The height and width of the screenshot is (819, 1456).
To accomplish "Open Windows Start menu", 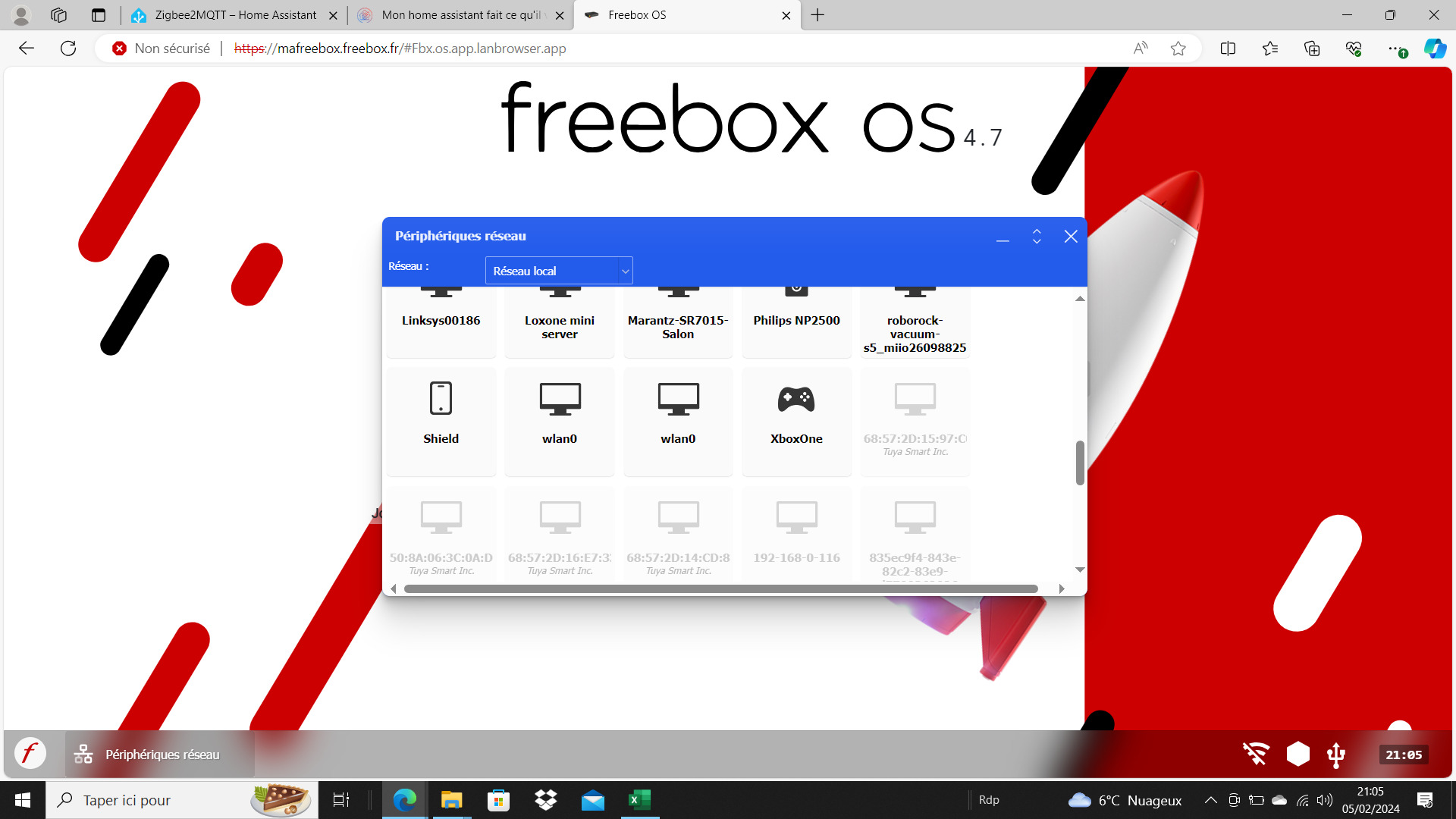I will tap(23, 800).
